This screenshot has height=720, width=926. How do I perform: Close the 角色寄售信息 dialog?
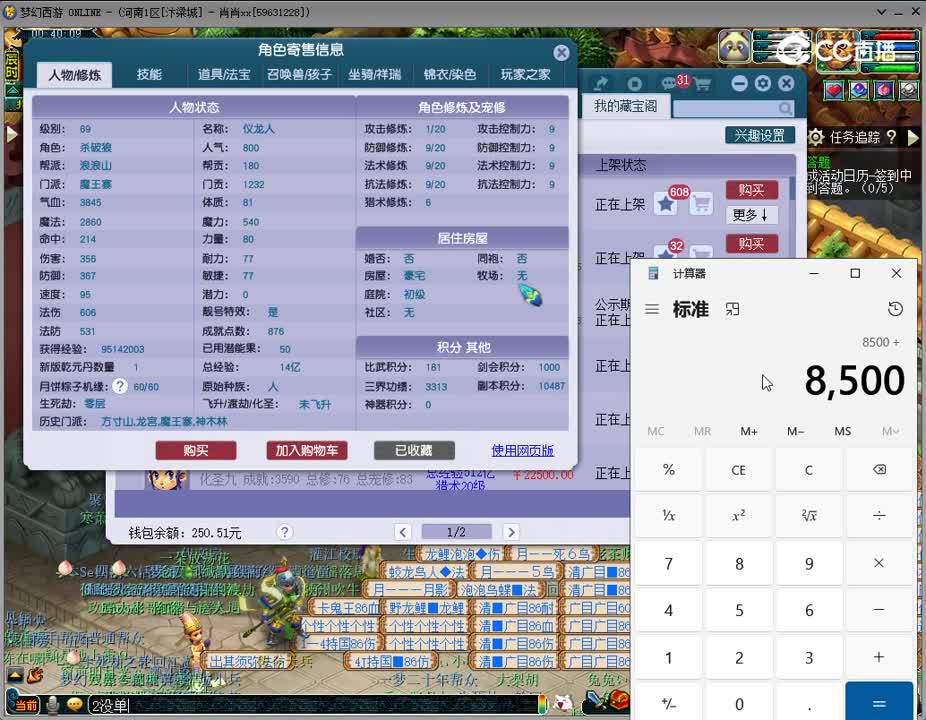click(x=561, y=53)
